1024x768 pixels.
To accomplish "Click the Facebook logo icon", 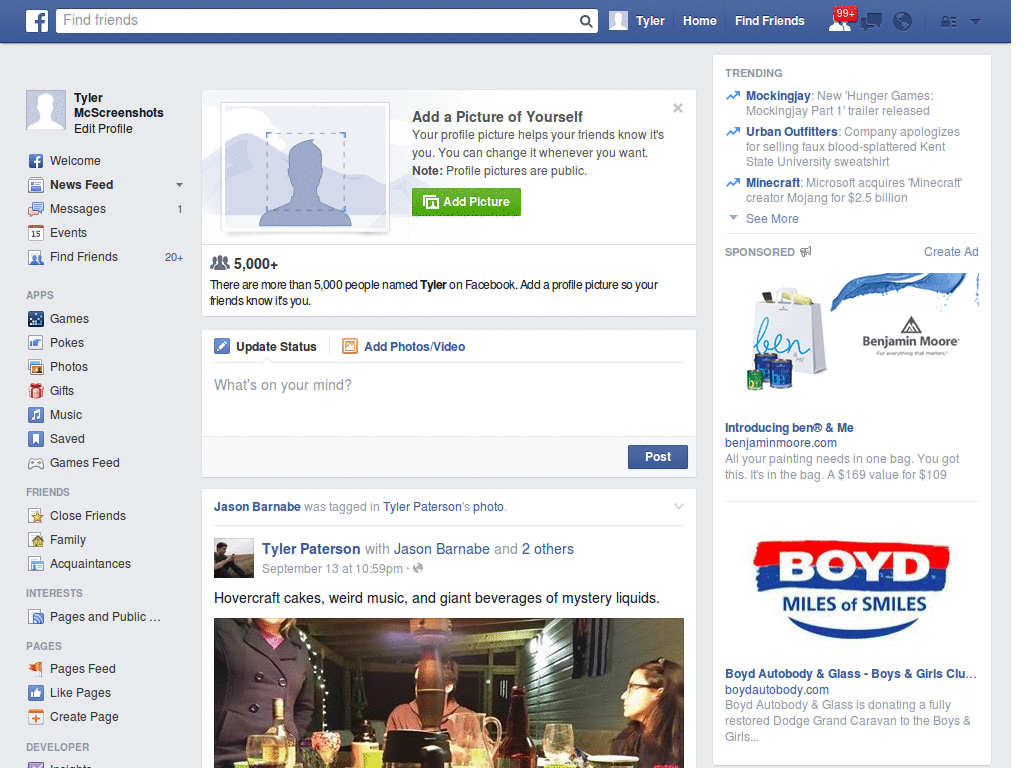I will (x=37, y=21).
